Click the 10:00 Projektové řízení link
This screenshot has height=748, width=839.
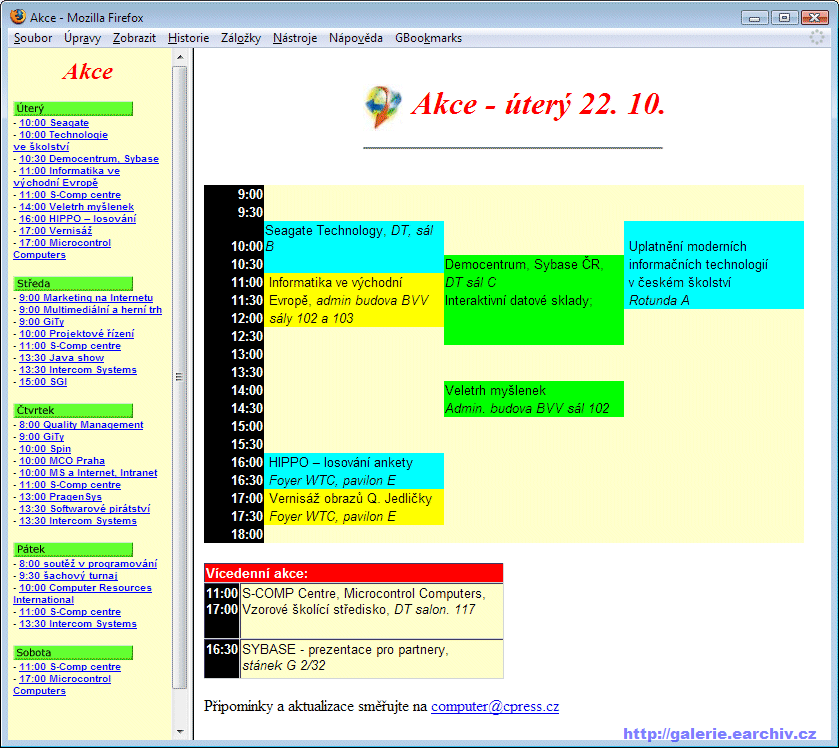point(77,333)
